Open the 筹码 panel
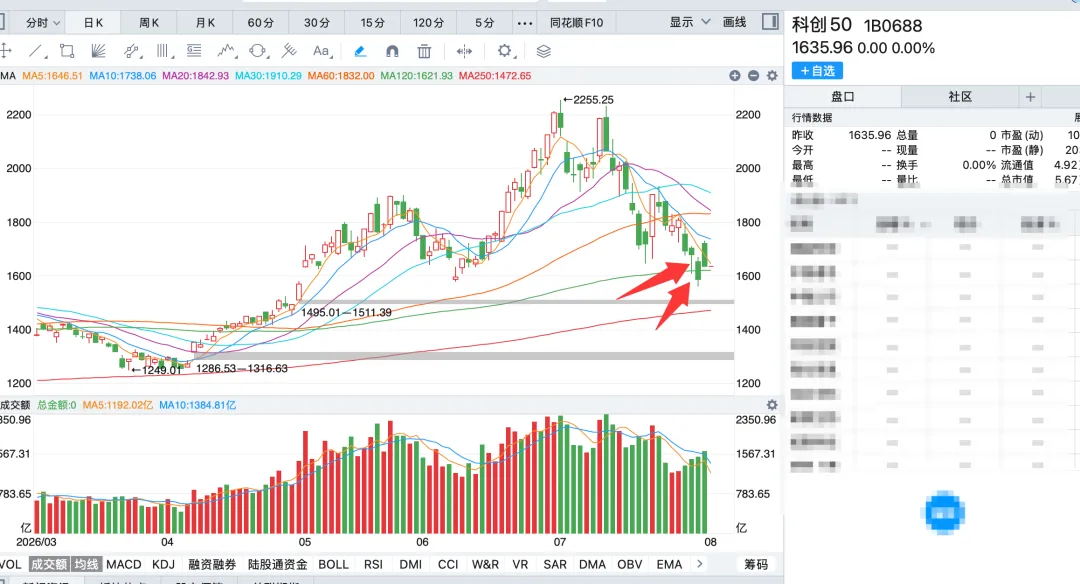This screenshot has height=584, width=1080. click(x=756, y=564)
